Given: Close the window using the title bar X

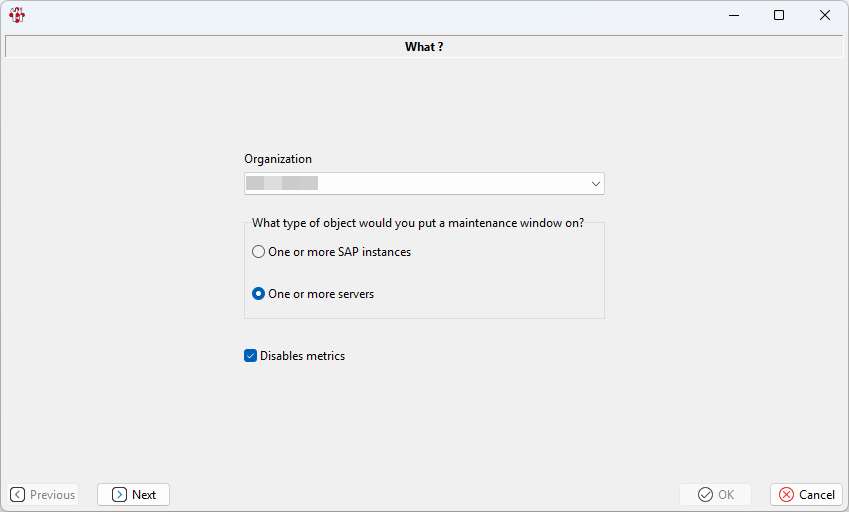Looking at the screenshot, I should click(825, 15).
